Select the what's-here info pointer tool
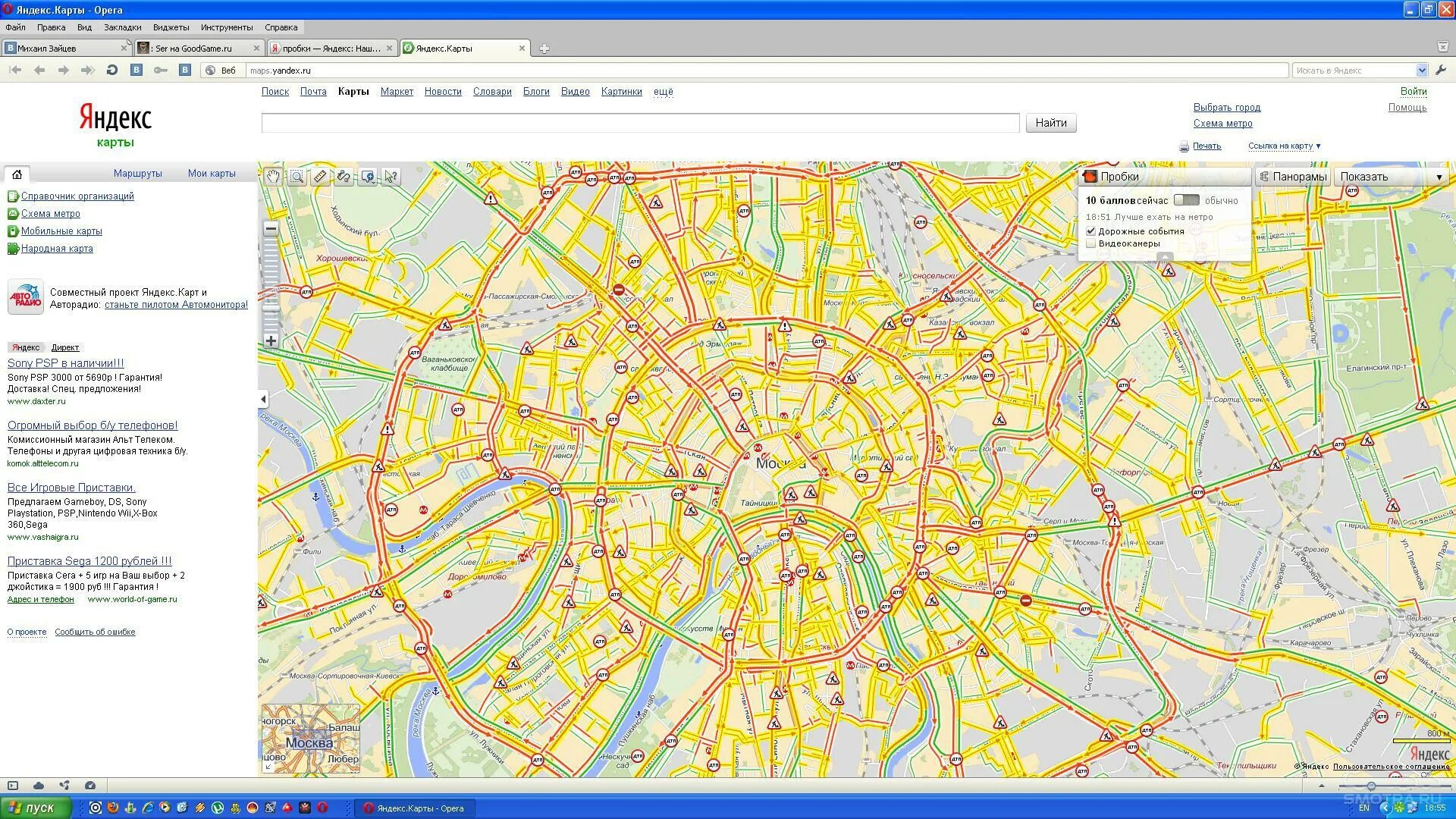Viewport: 1456px width, 819px height. coord(391,177)
